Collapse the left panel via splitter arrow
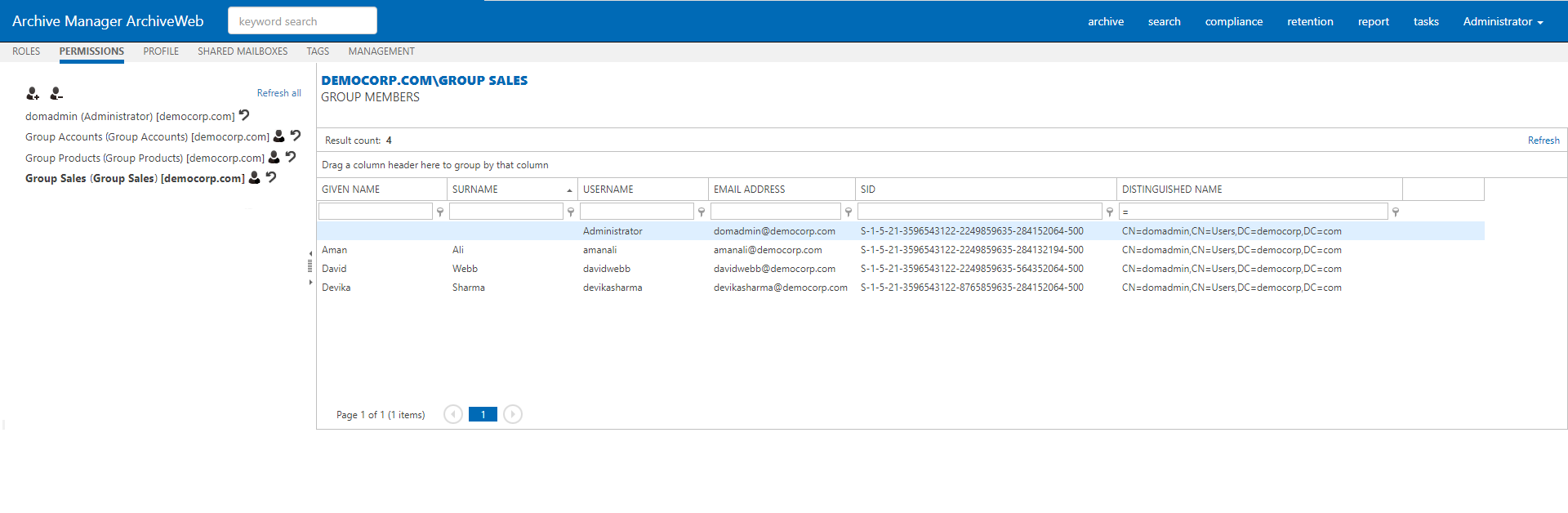 tap(310, 254)
